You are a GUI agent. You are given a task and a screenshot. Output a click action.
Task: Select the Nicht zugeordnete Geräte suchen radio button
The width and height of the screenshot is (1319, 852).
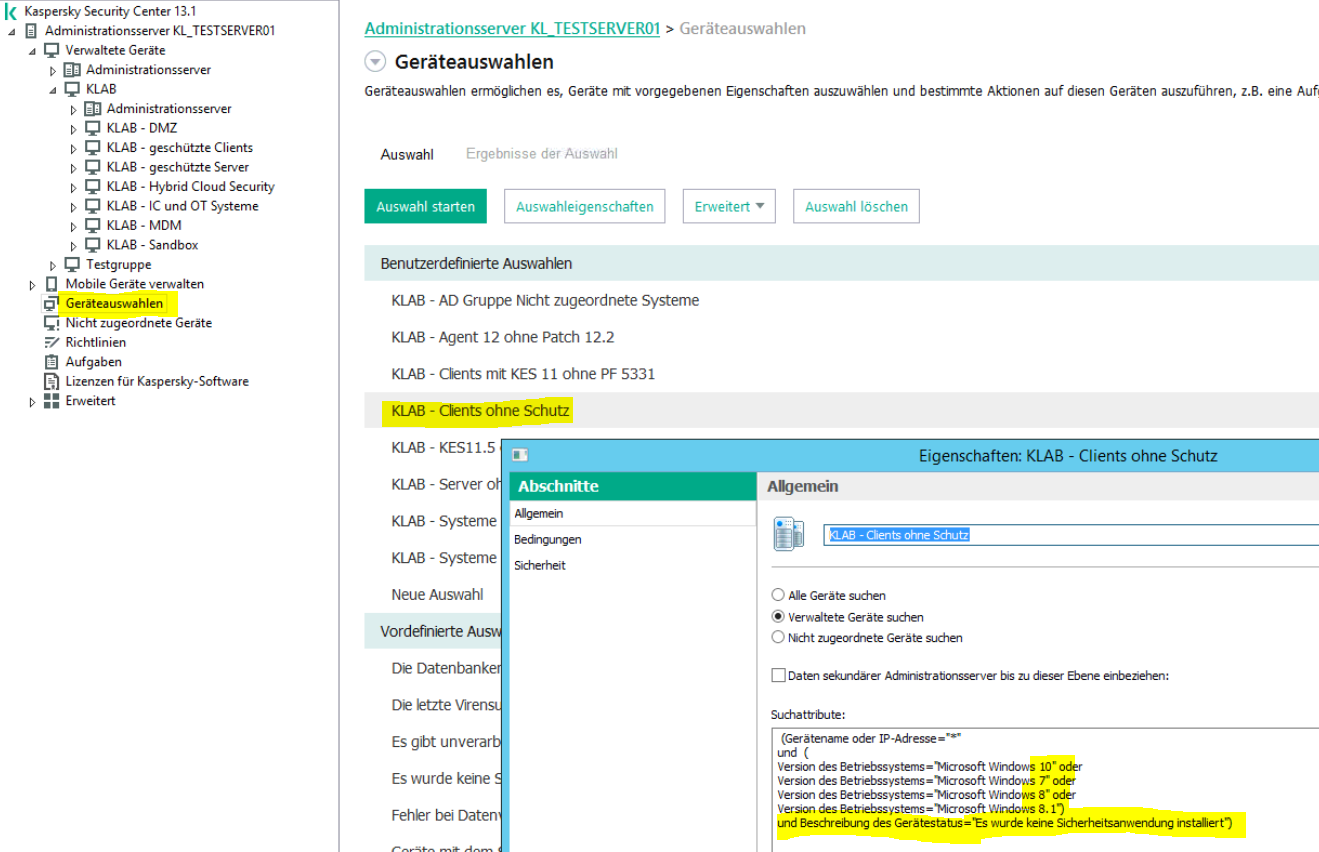(x=778, y=638)
